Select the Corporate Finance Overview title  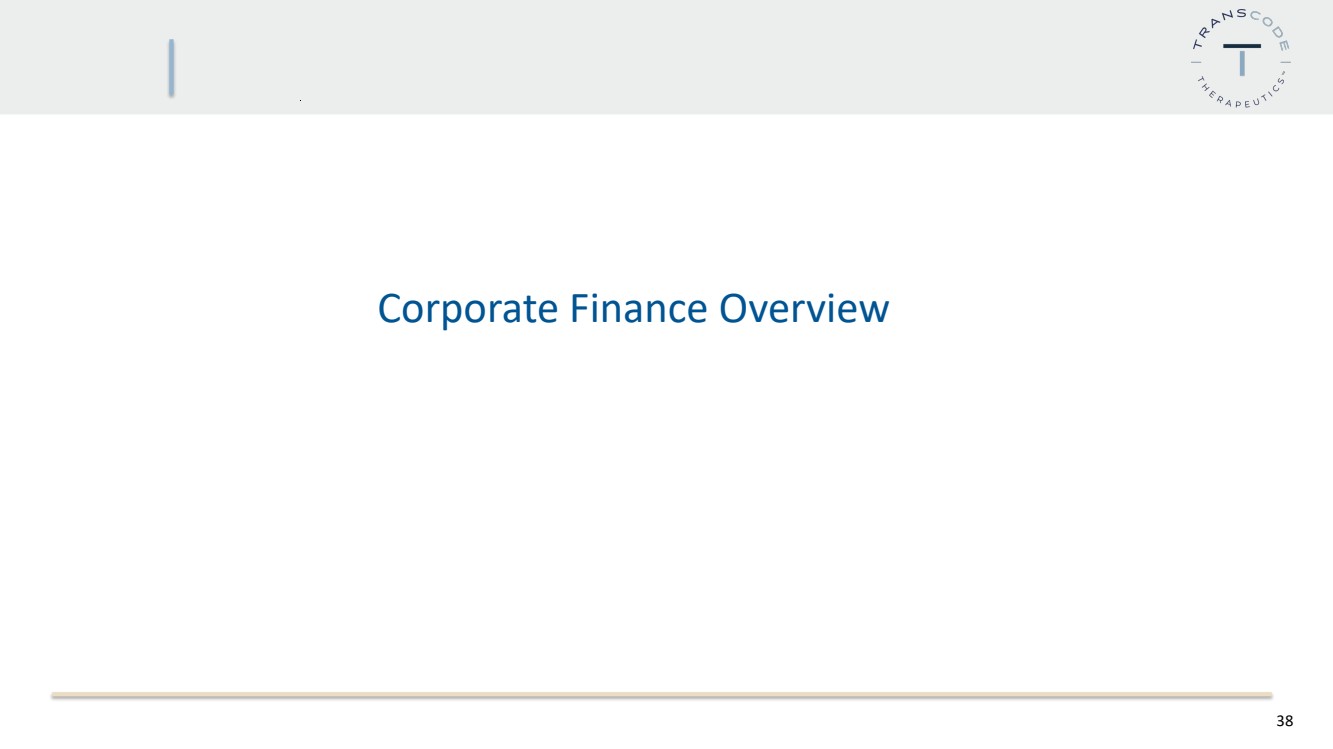pos(633,309)
